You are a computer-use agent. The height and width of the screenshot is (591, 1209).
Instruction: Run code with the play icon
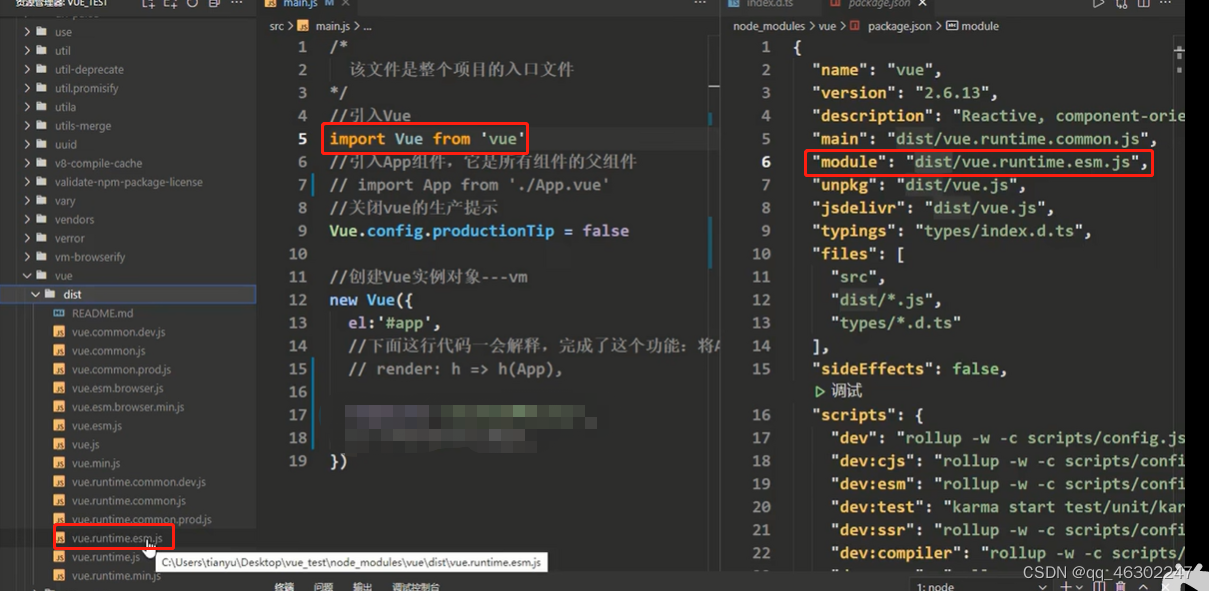1098,4
